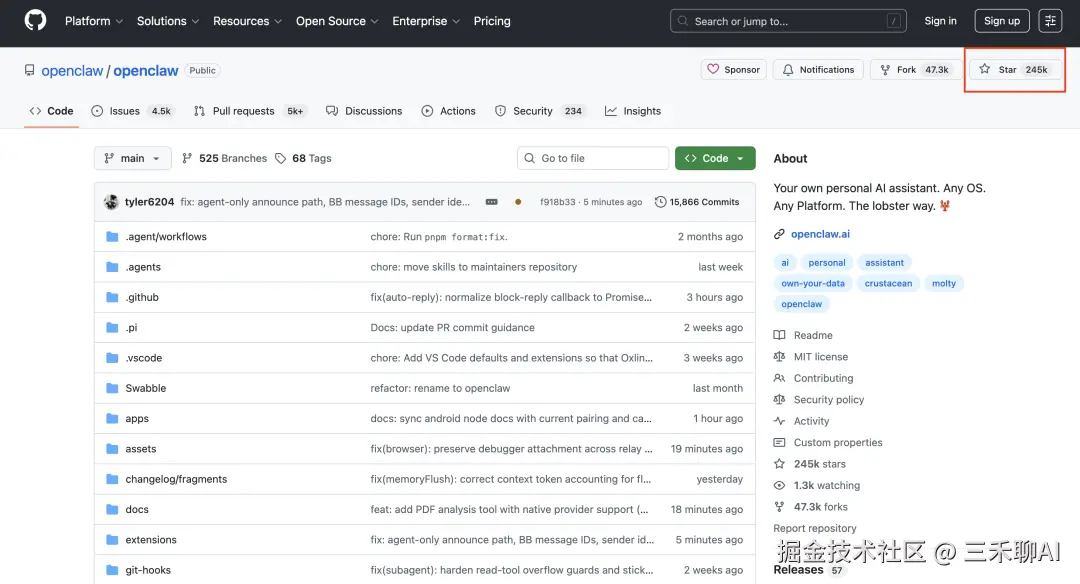View the 525 Branches link
Screen dimensions: 1080x584
(x=225, y=158)
